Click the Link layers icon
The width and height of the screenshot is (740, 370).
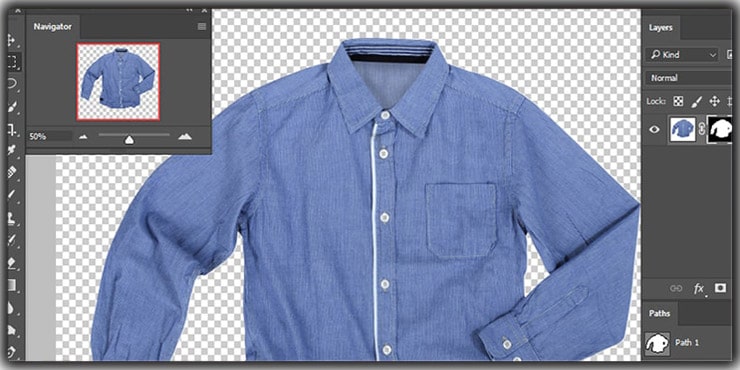point(676,288)
